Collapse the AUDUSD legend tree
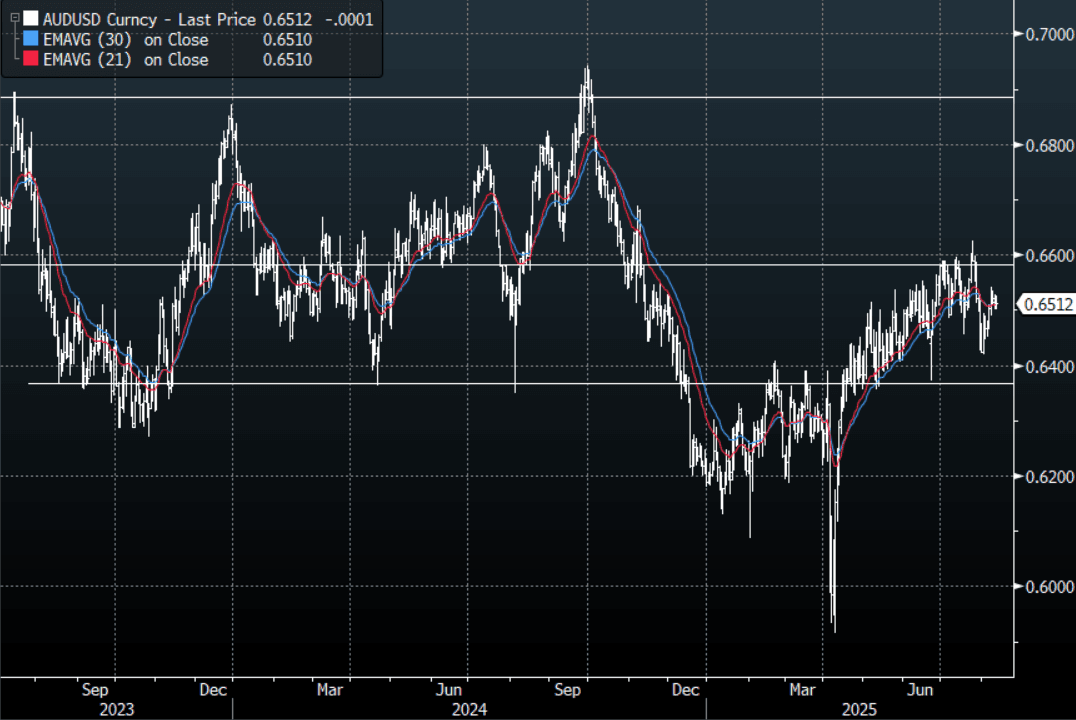Viewport: 1076px width, 720px height. (14, 18)
